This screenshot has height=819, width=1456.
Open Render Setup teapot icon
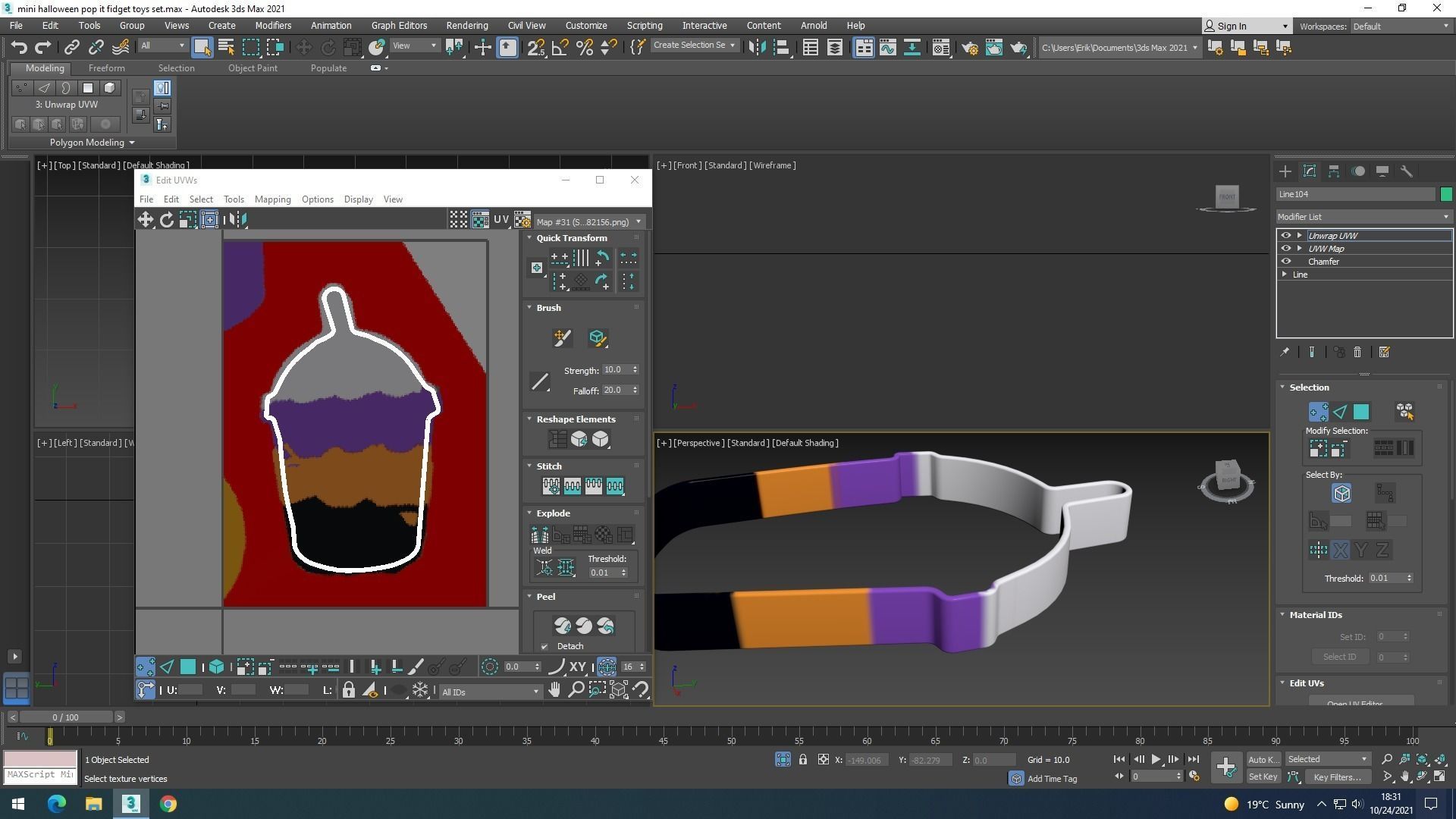point(969,48)
